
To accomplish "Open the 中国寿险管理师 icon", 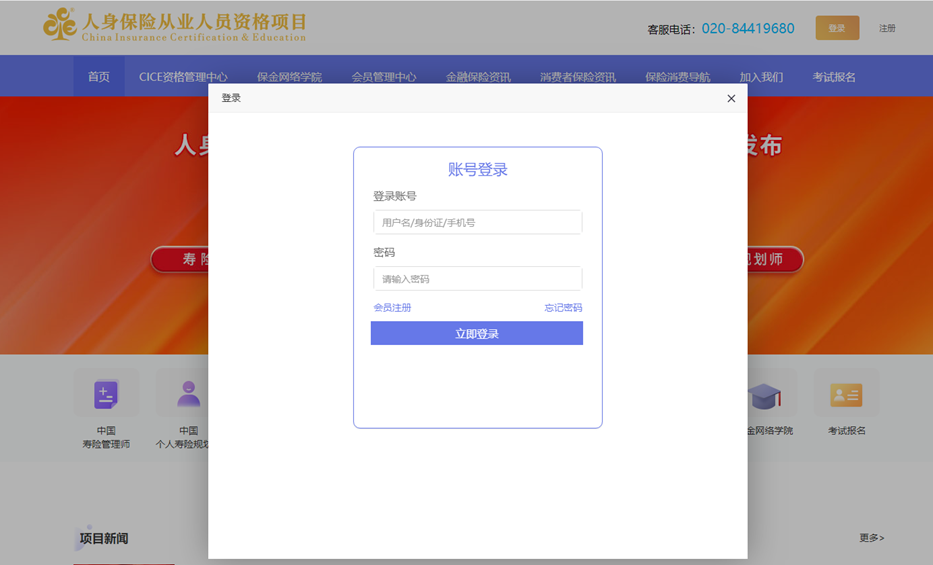I will tap(106, 394).
